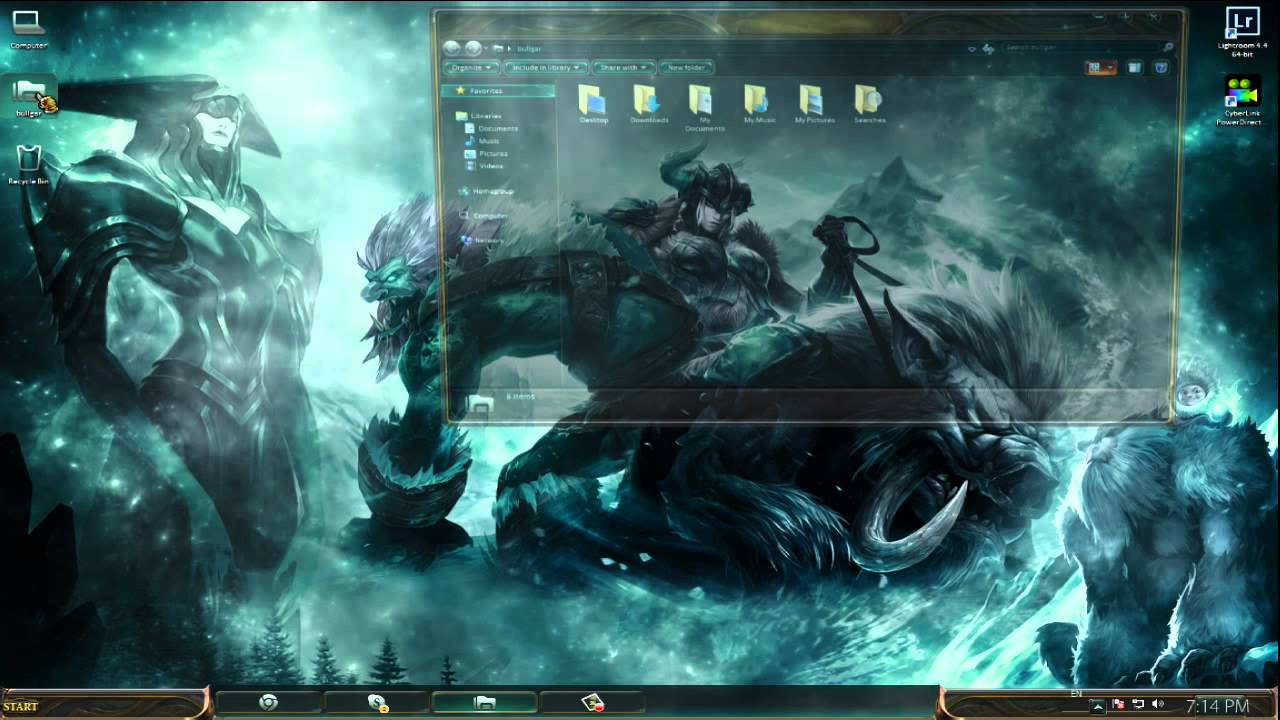Launch CyberLink PowerDirector shortcut

(1241, 101)
